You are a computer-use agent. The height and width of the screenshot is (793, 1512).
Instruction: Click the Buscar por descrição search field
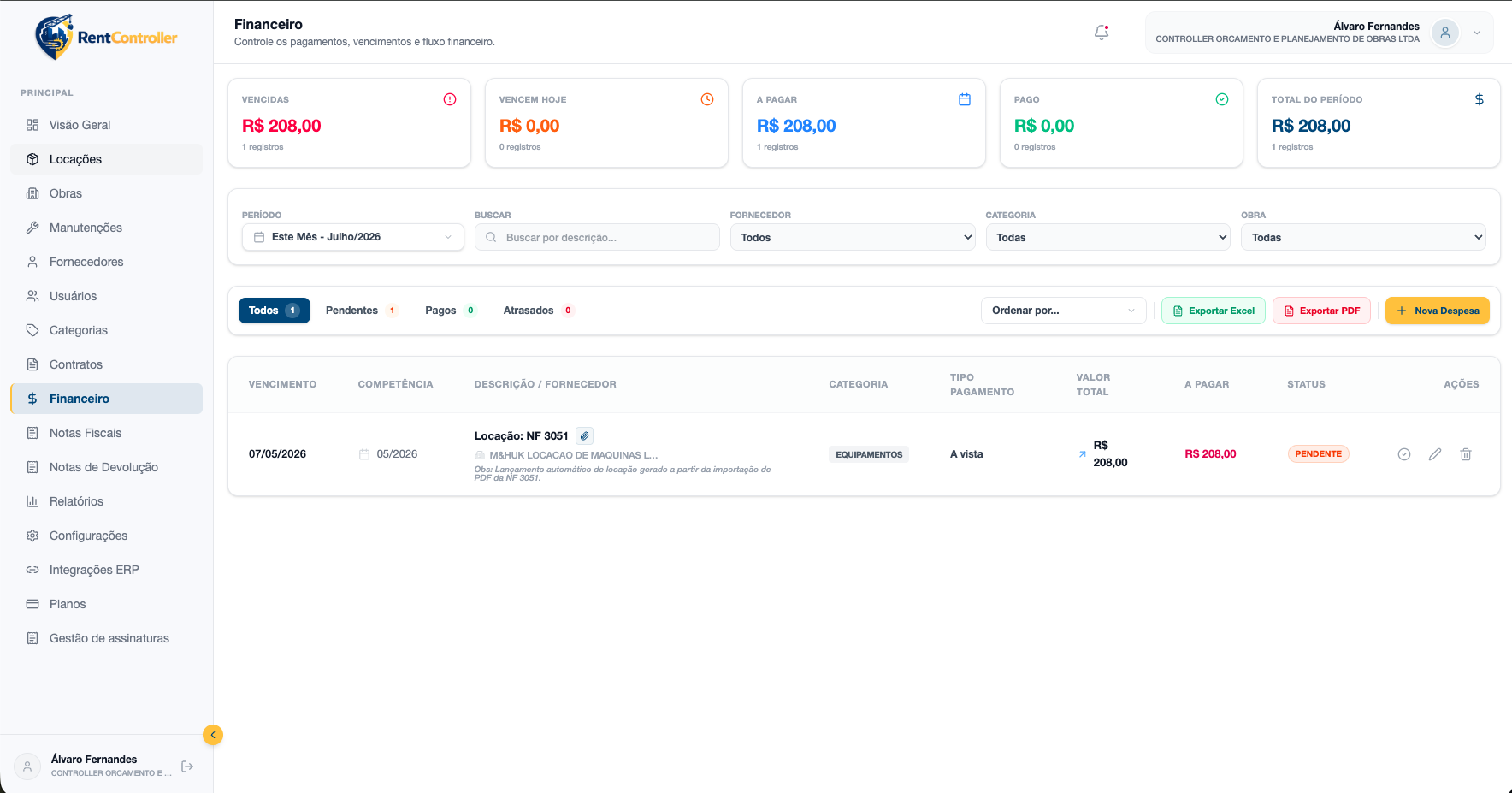click(x=597, y=237)
